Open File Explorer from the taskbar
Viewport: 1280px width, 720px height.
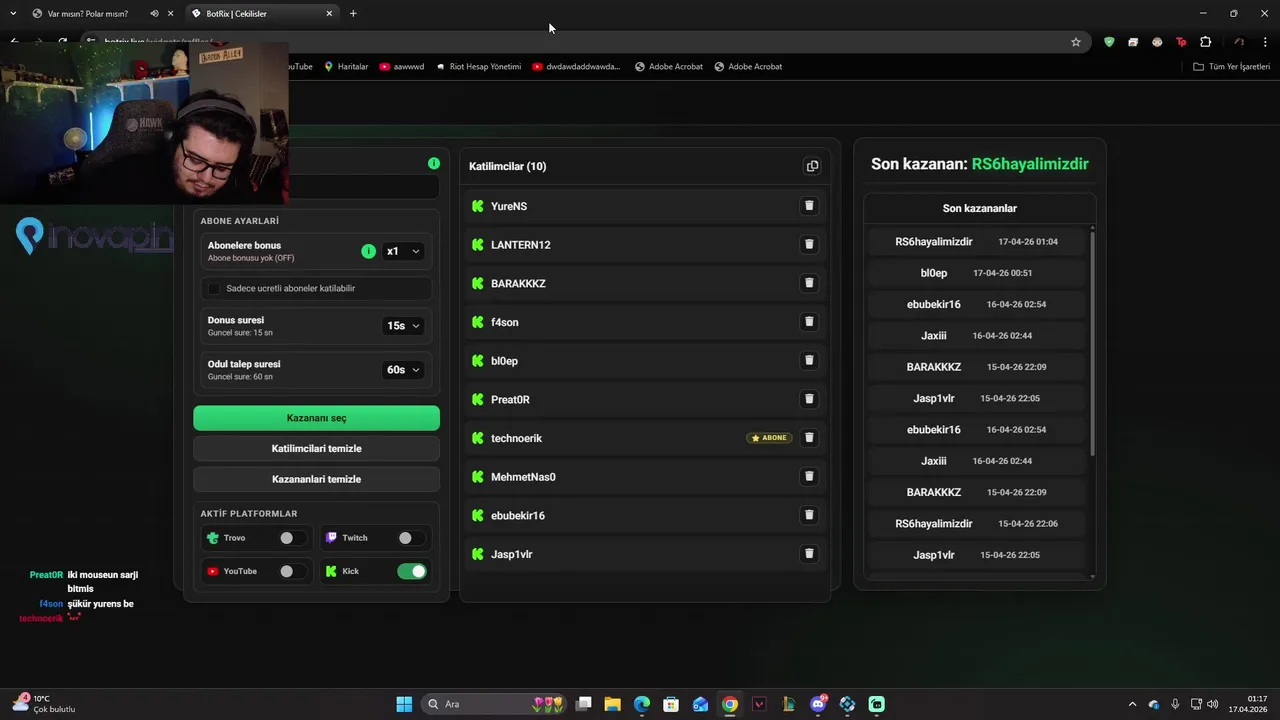pyautogui.click(x=612, y=704)
